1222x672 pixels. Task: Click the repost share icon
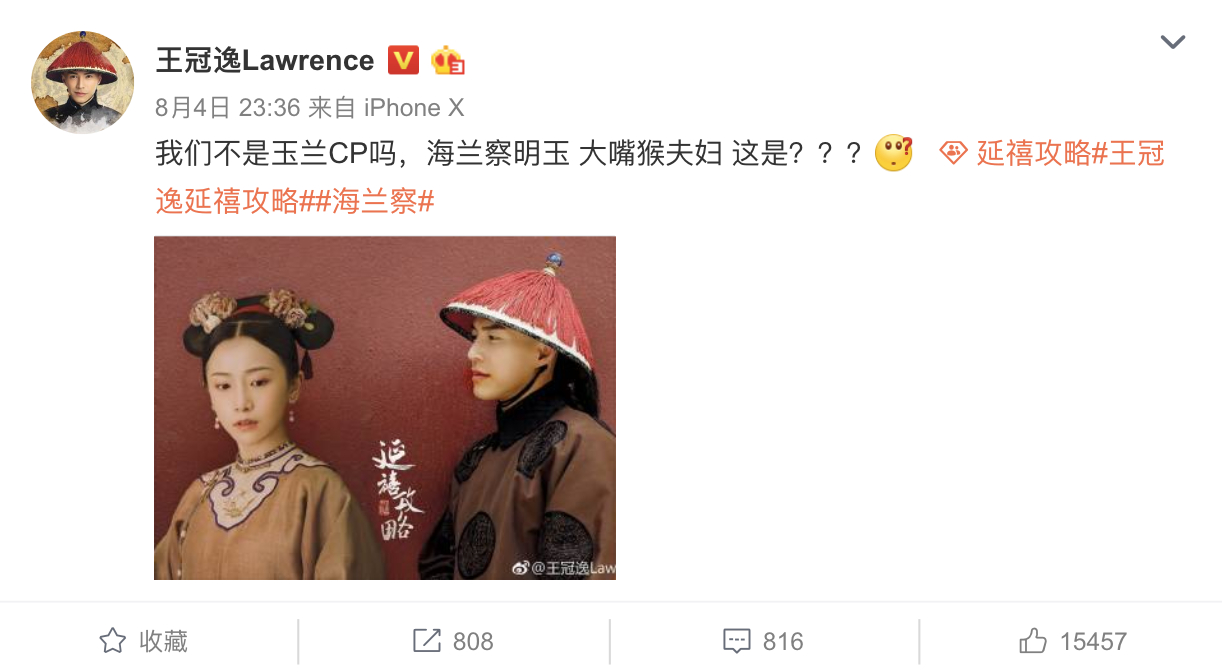coord(427,641)
